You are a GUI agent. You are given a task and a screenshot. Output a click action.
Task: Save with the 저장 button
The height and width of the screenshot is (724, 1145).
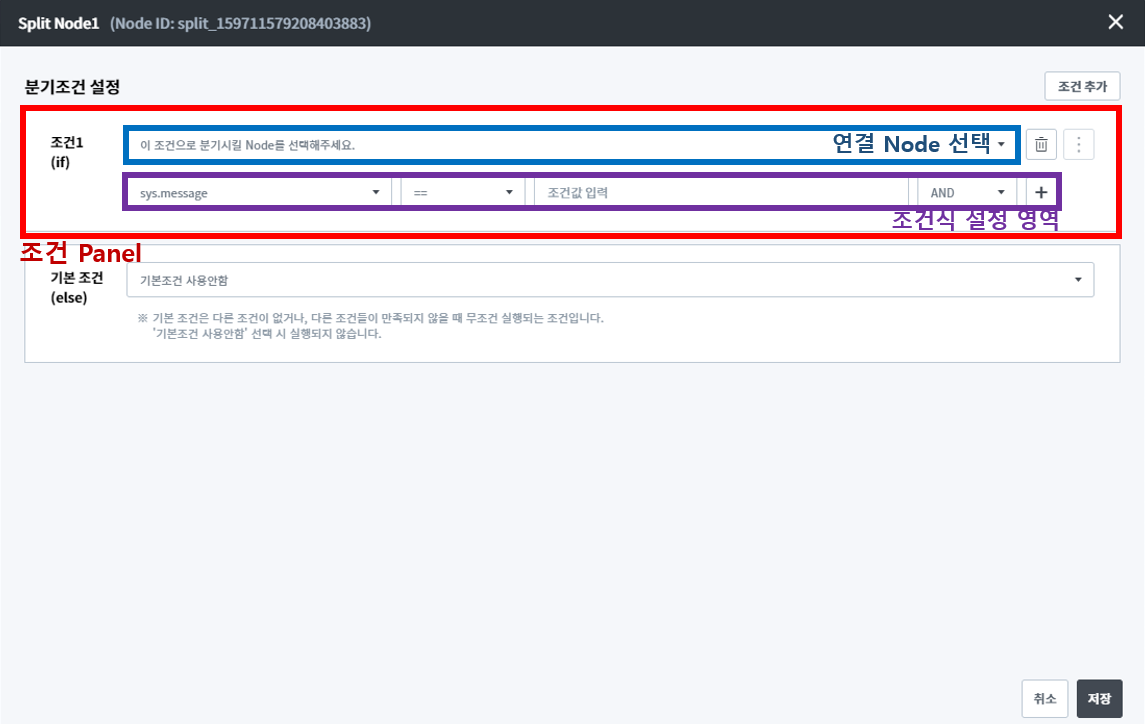click(1099, 699)
